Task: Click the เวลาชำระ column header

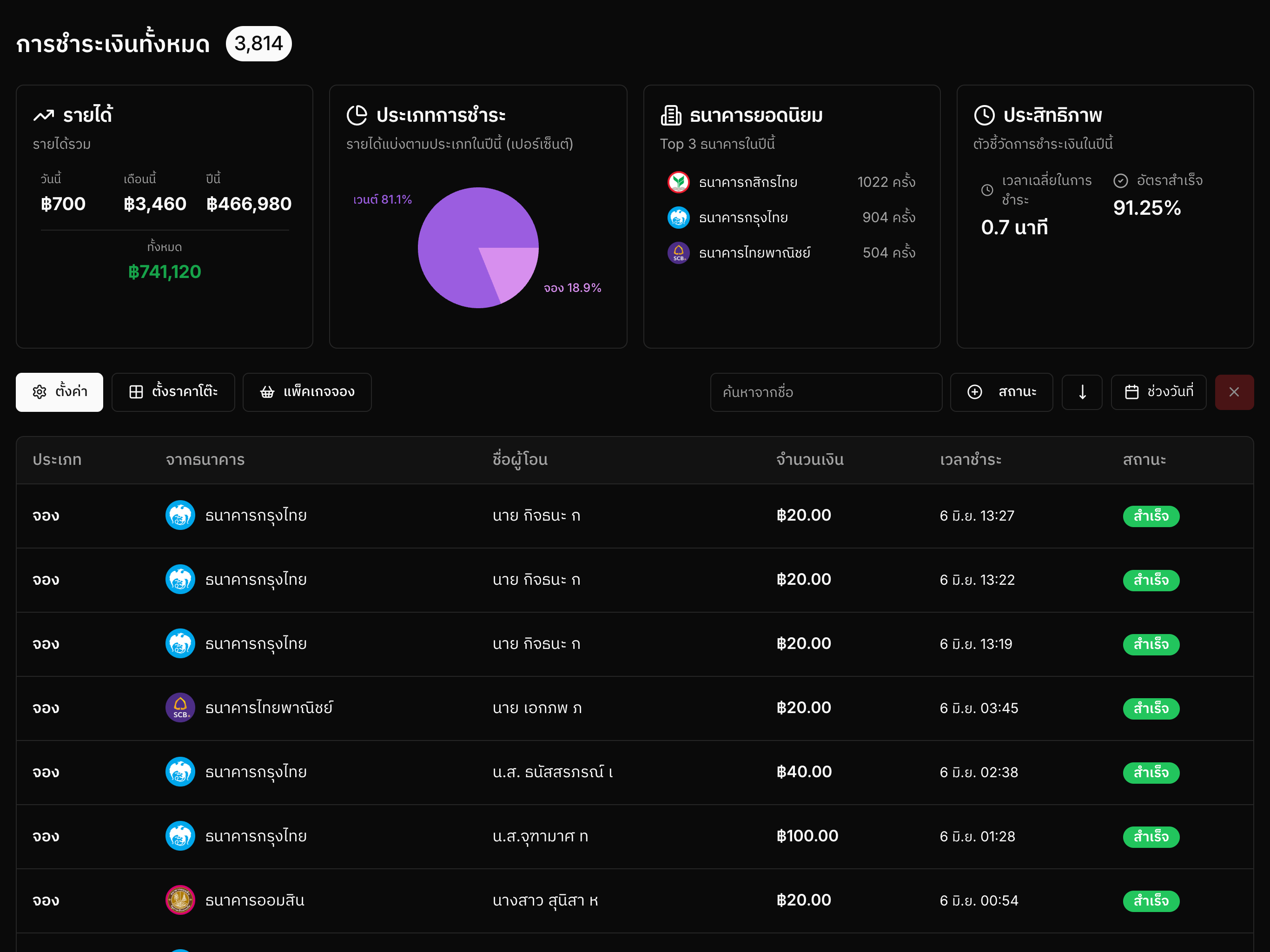Action: [x=970, y=459]
